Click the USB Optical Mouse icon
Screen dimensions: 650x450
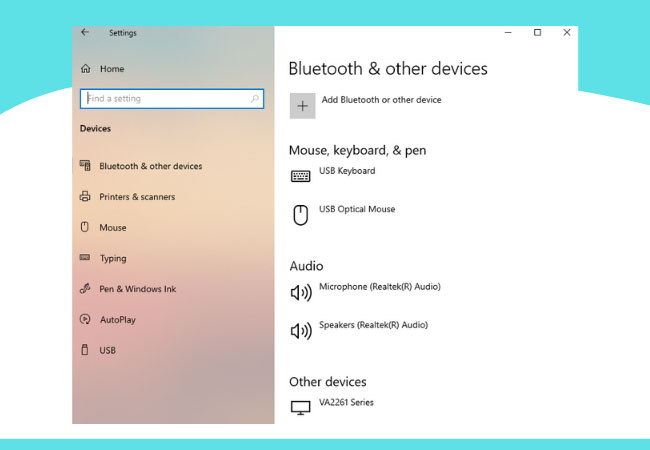click(301, 214)
